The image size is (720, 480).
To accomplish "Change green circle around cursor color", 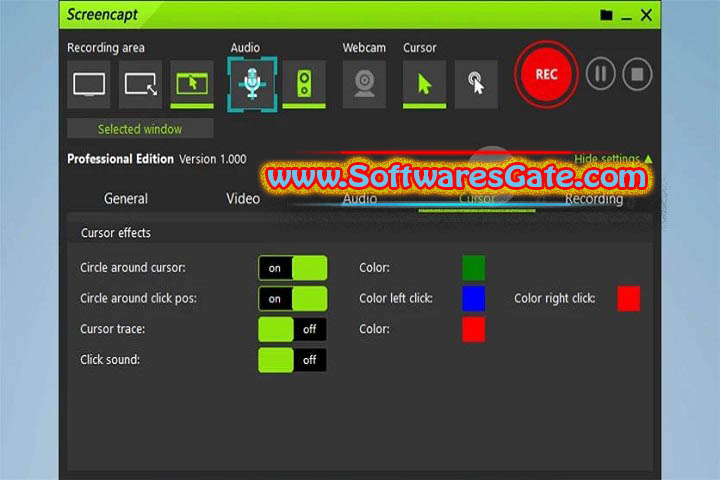I will click(x=473, y=268).
